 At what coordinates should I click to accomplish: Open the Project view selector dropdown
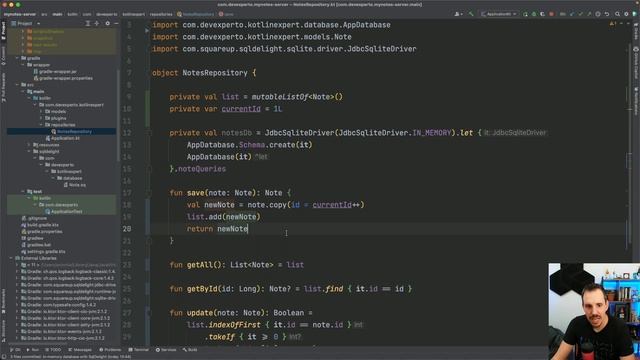point(26,24)
